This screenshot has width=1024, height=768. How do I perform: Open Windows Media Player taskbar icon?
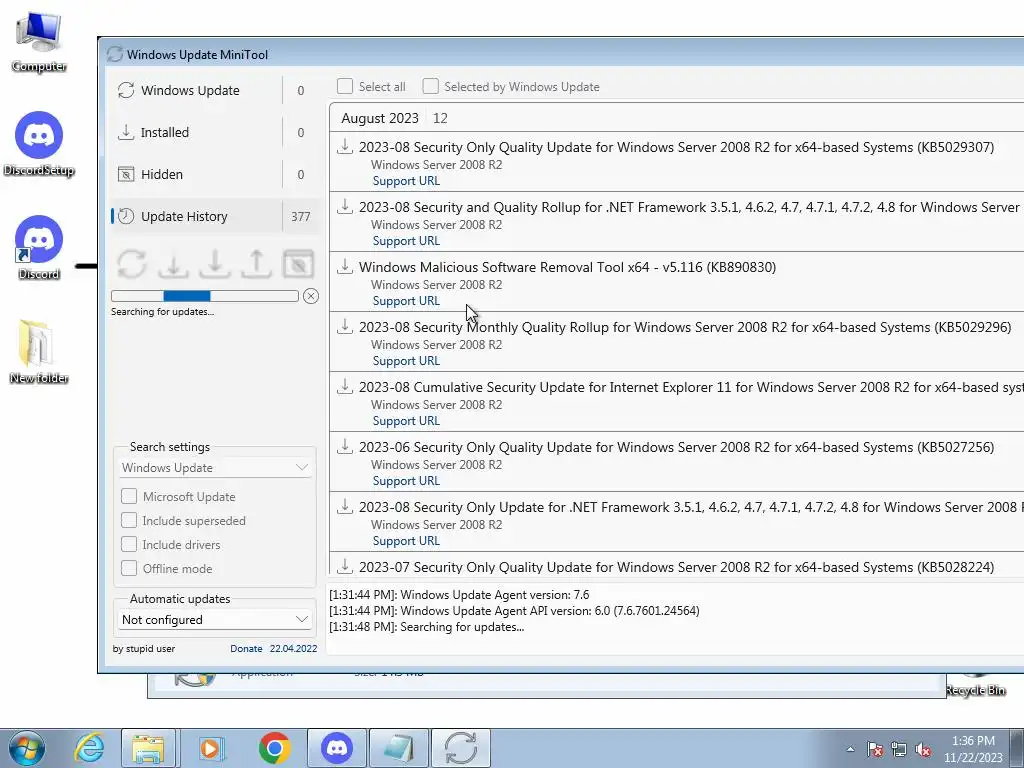210,748
